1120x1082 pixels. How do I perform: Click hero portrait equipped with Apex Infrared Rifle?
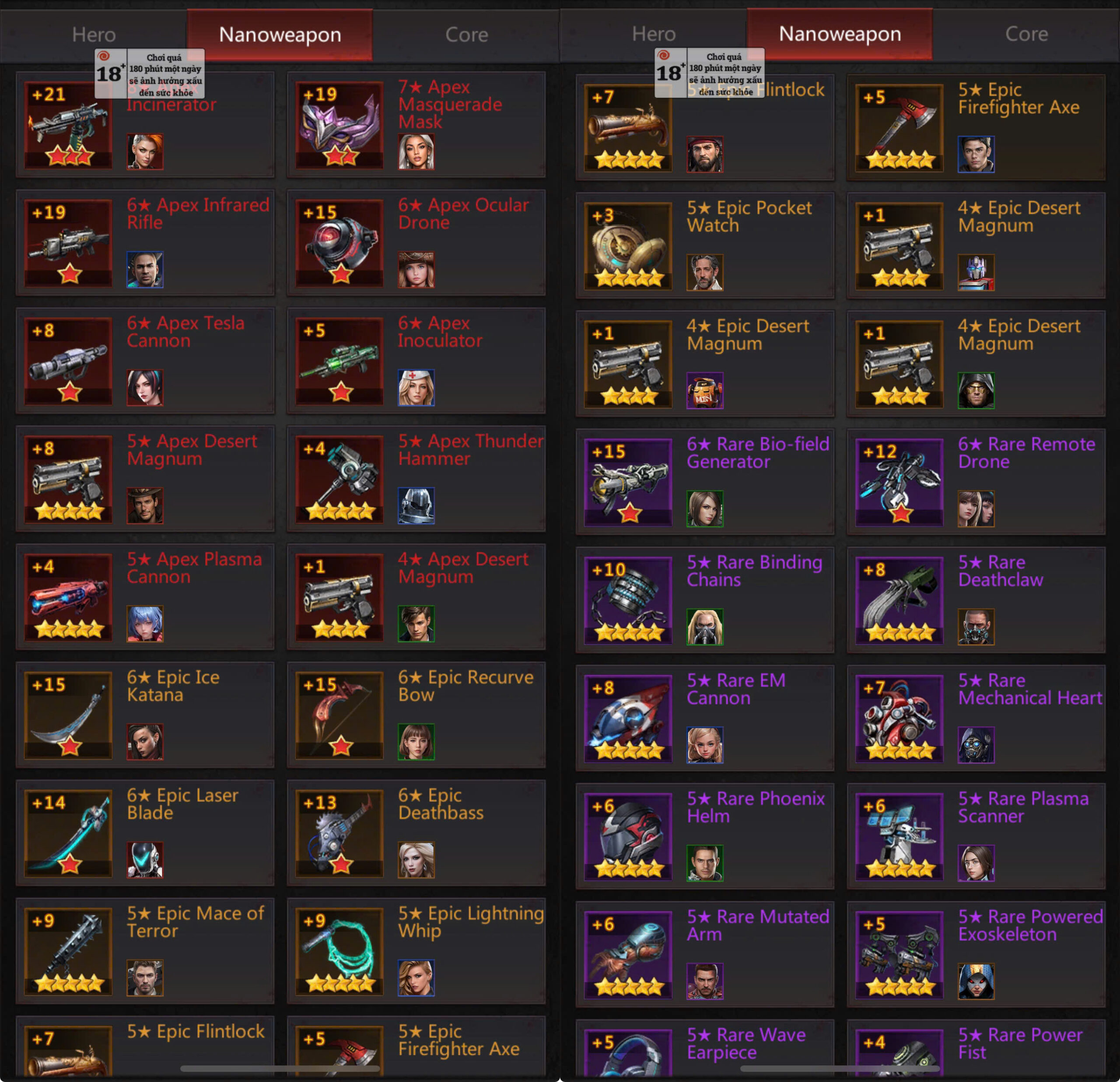[x=144, y=269]
